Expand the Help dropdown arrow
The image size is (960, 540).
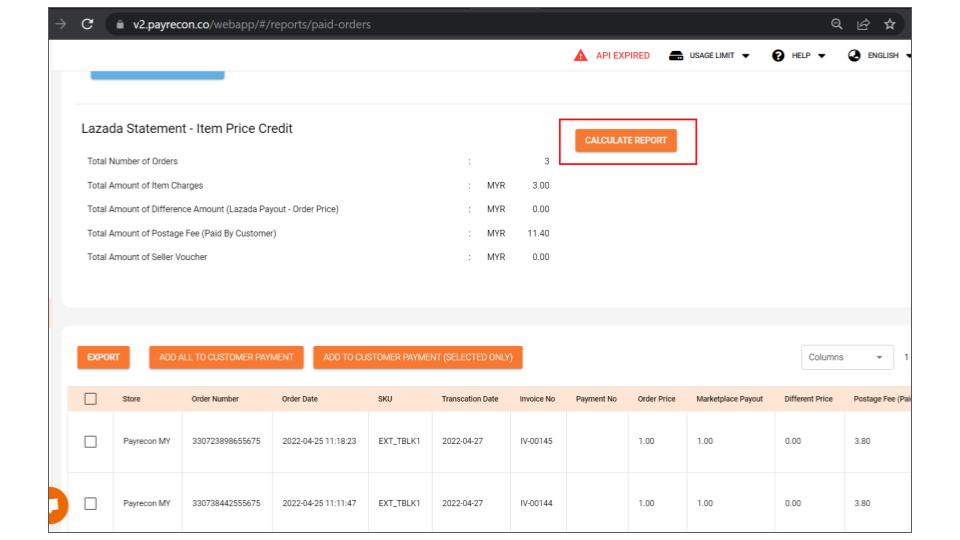(822, 56)
